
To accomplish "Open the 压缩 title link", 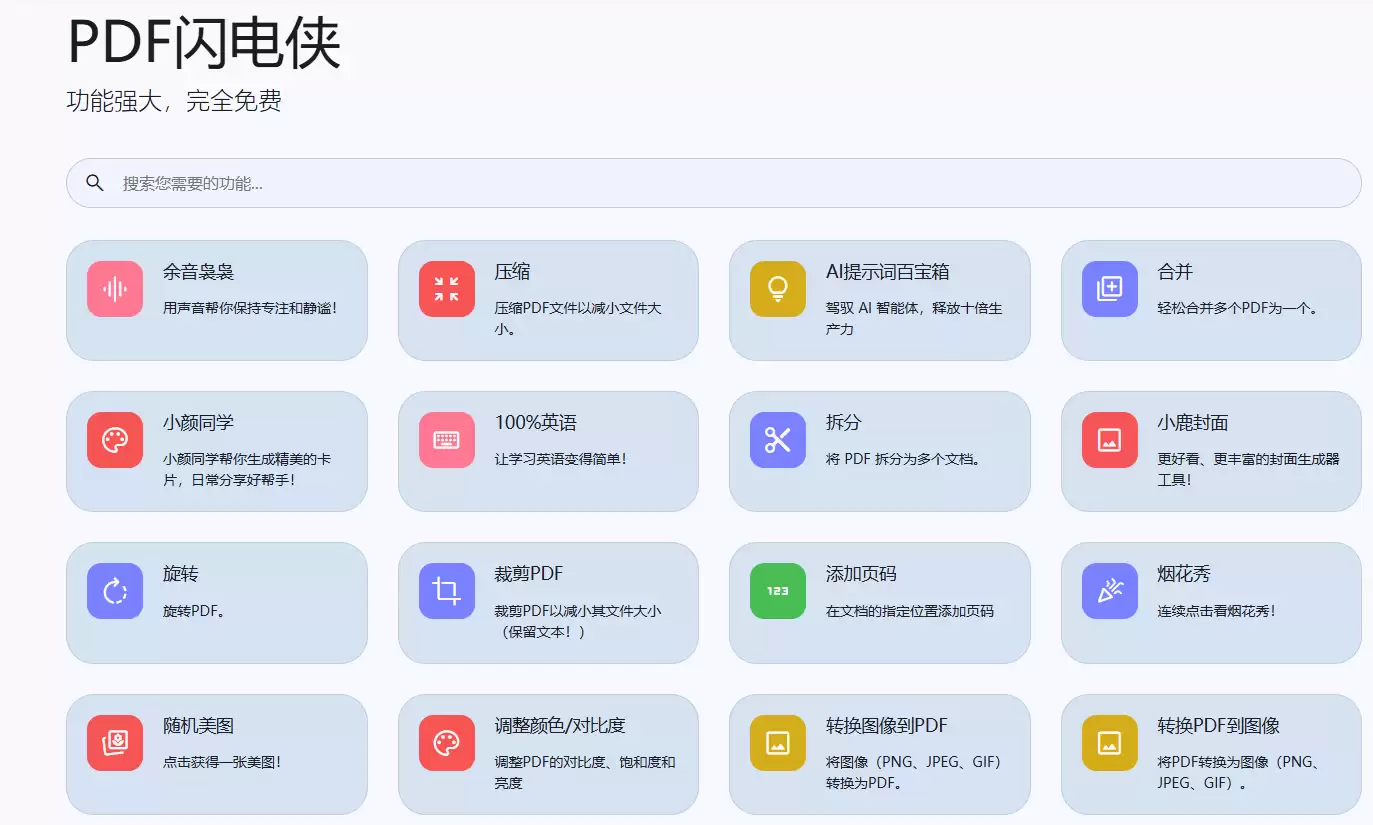I will click(x=512, y=272).
